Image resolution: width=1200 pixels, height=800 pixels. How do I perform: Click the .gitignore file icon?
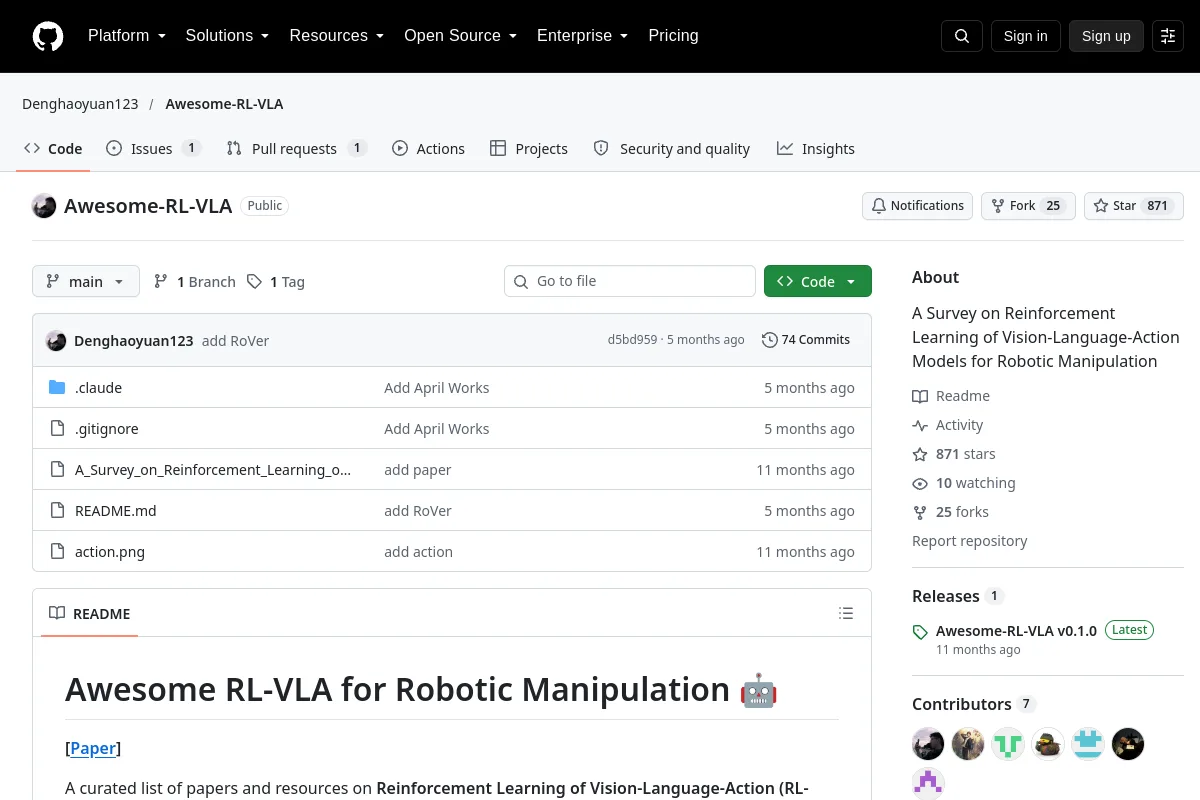tap(57, 429)
